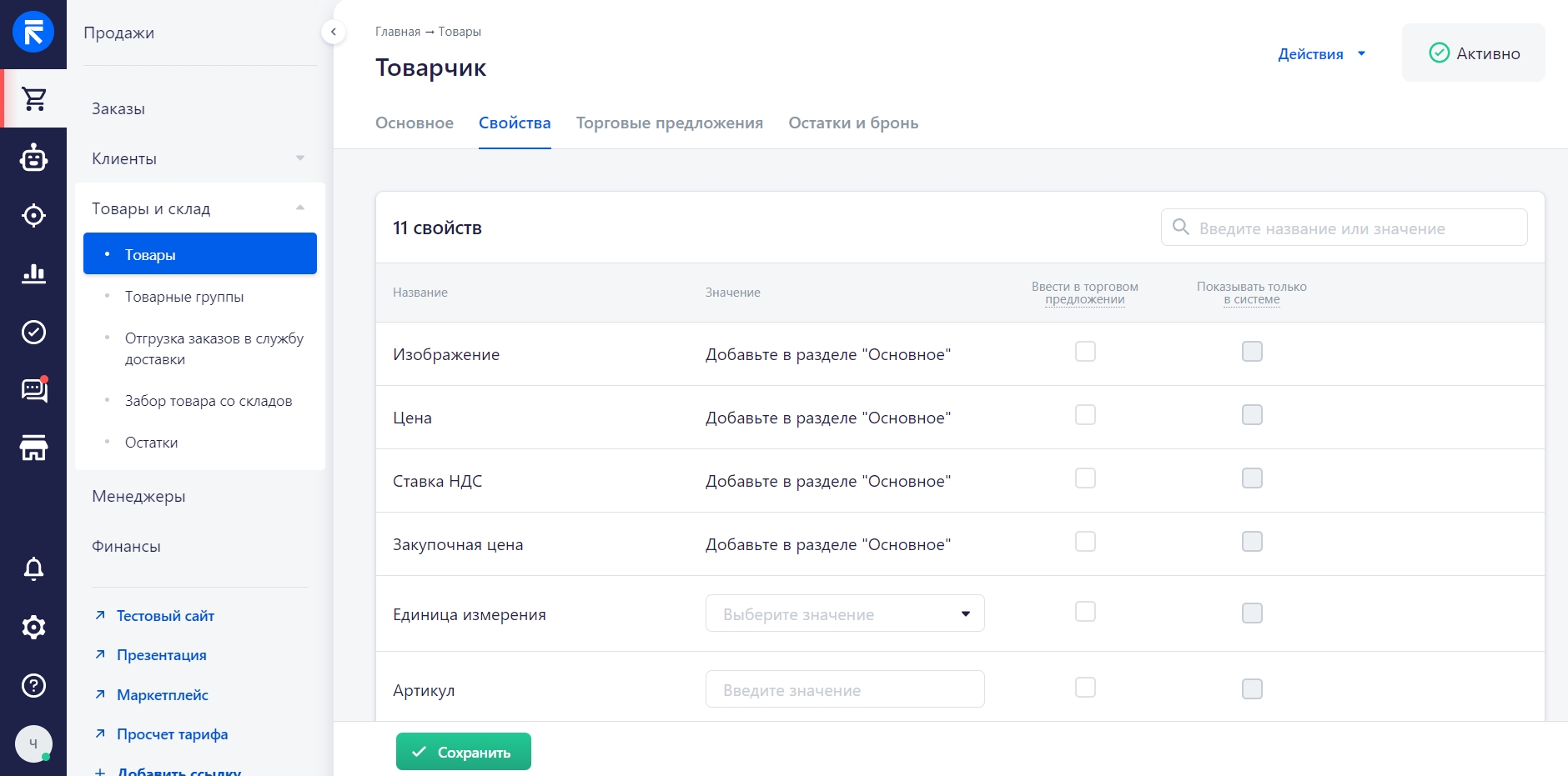Toggle trade offer checkbox for Артикул
The height and width of the screenshot is (776, 1568).
point(1085,688)
